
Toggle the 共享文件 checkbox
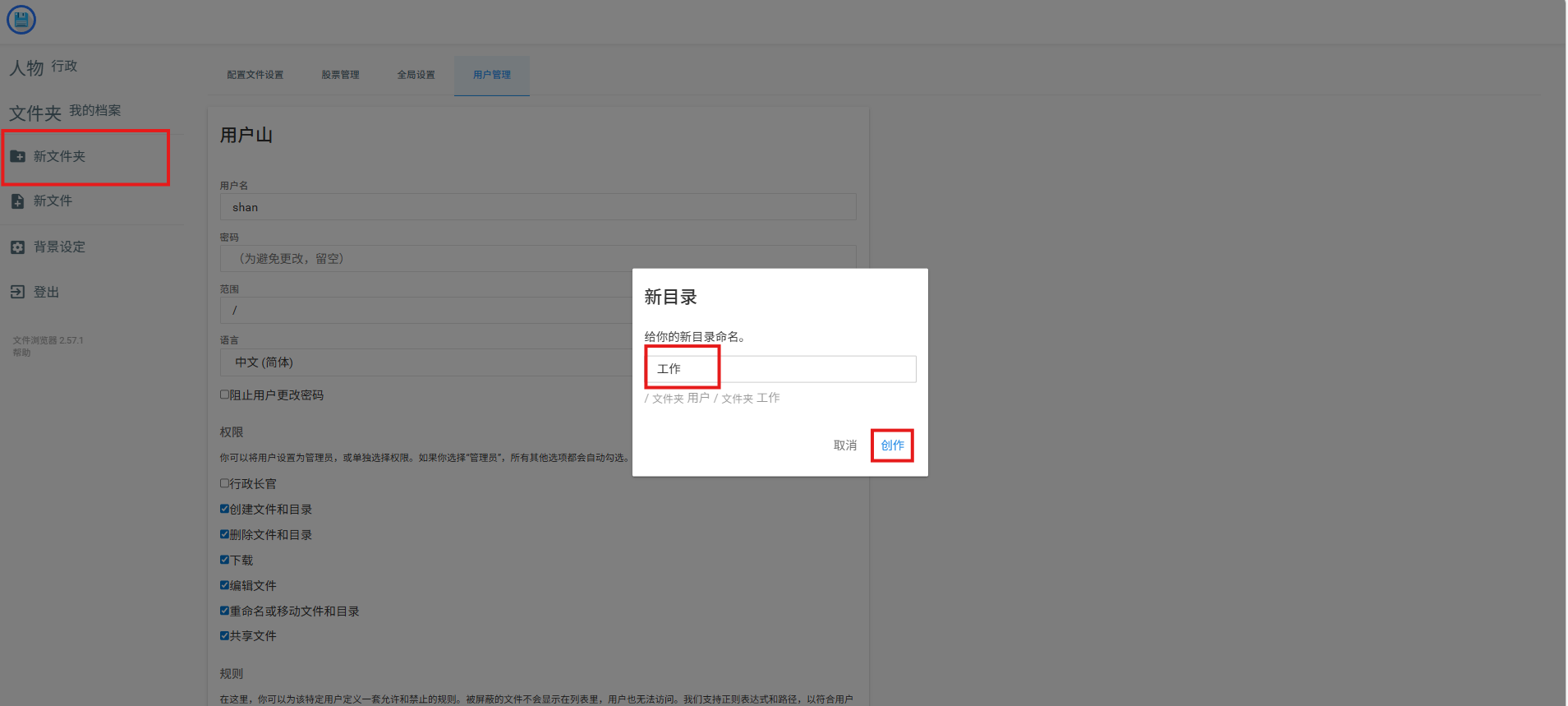pos(224,635)
